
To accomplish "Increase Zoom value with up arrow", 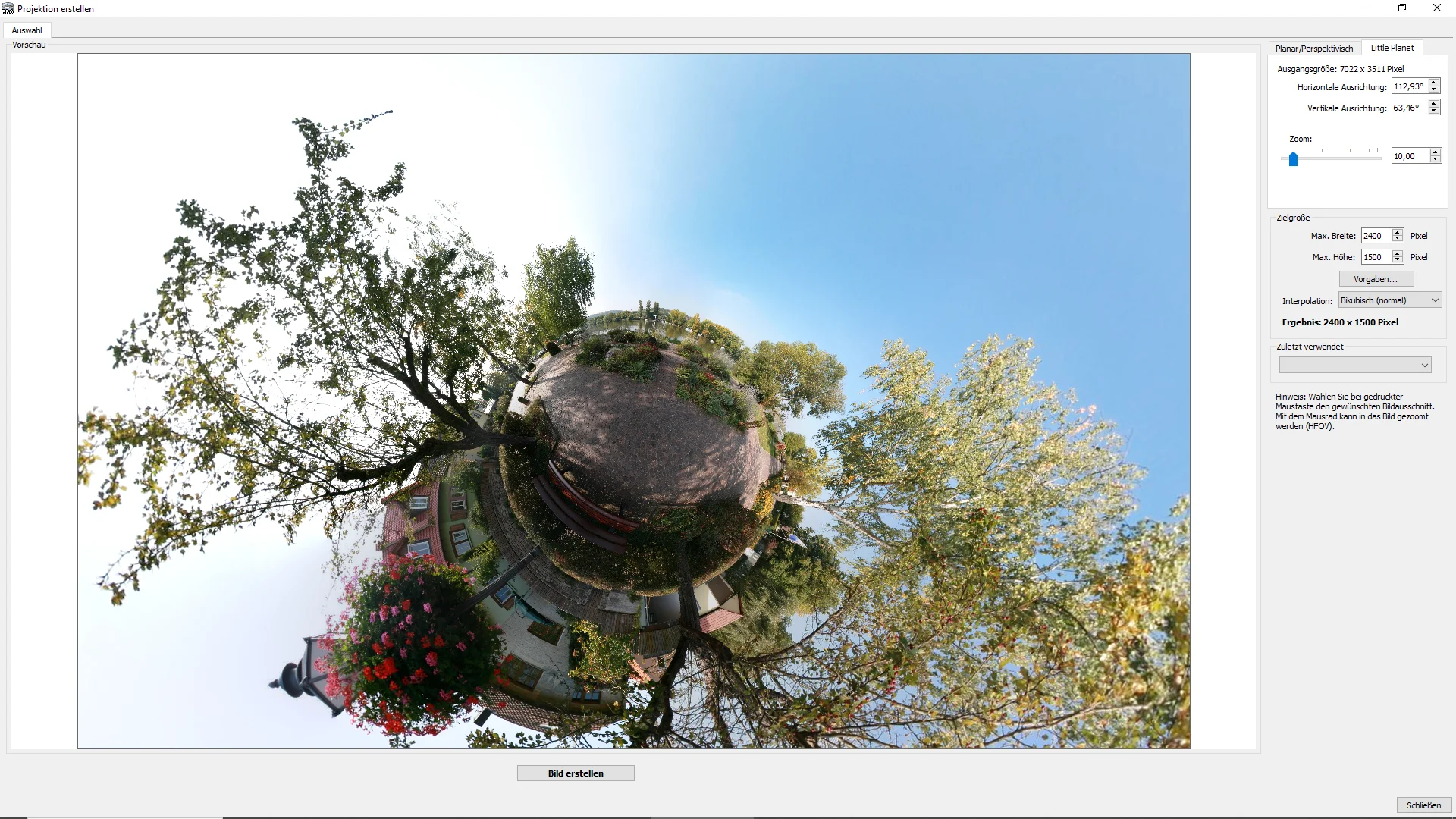I will pyautogui.click(x=1436, y=152).
